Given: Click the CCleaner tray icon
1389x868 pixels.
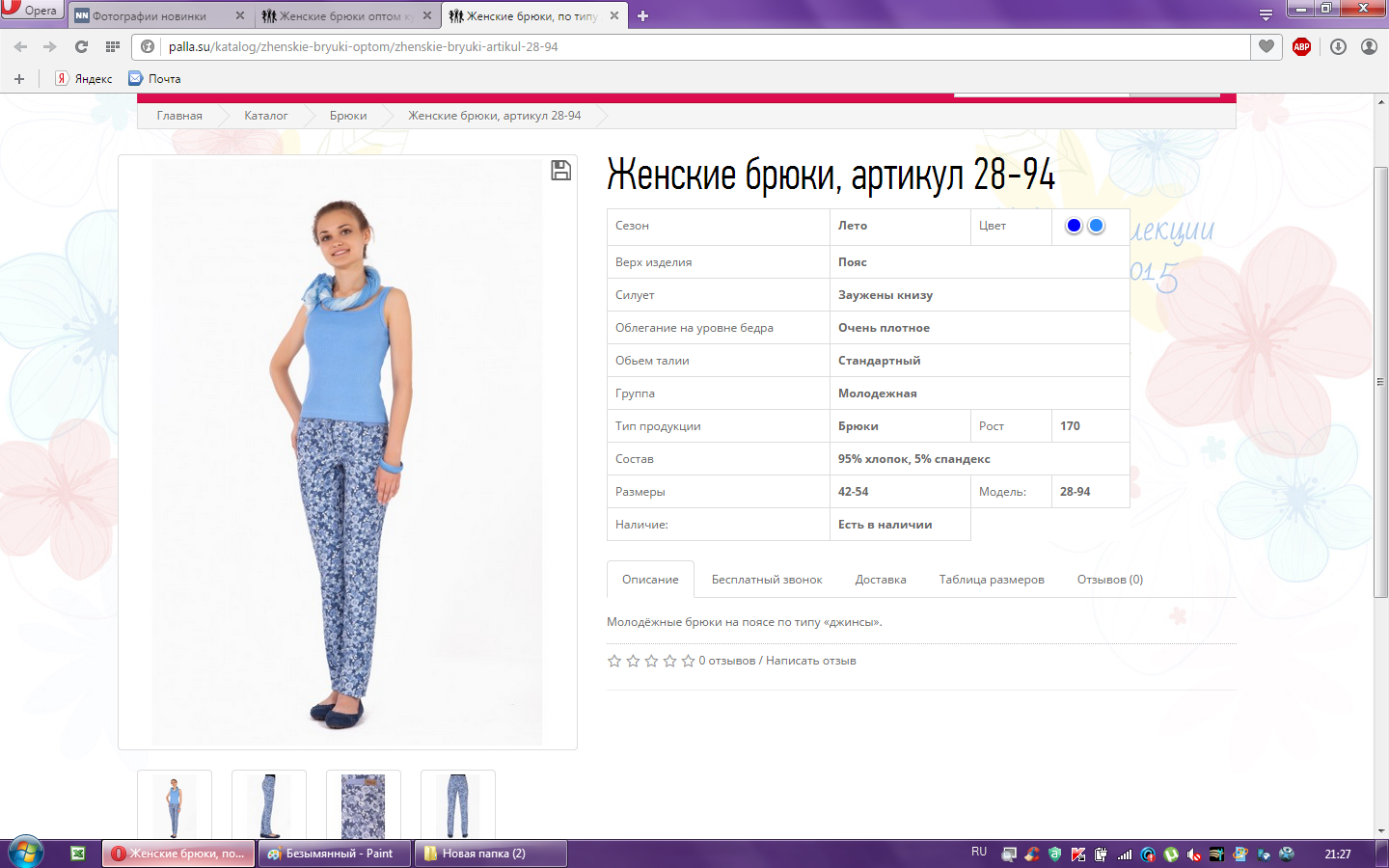Looking at the screenshot, I should pos(1032,854).
